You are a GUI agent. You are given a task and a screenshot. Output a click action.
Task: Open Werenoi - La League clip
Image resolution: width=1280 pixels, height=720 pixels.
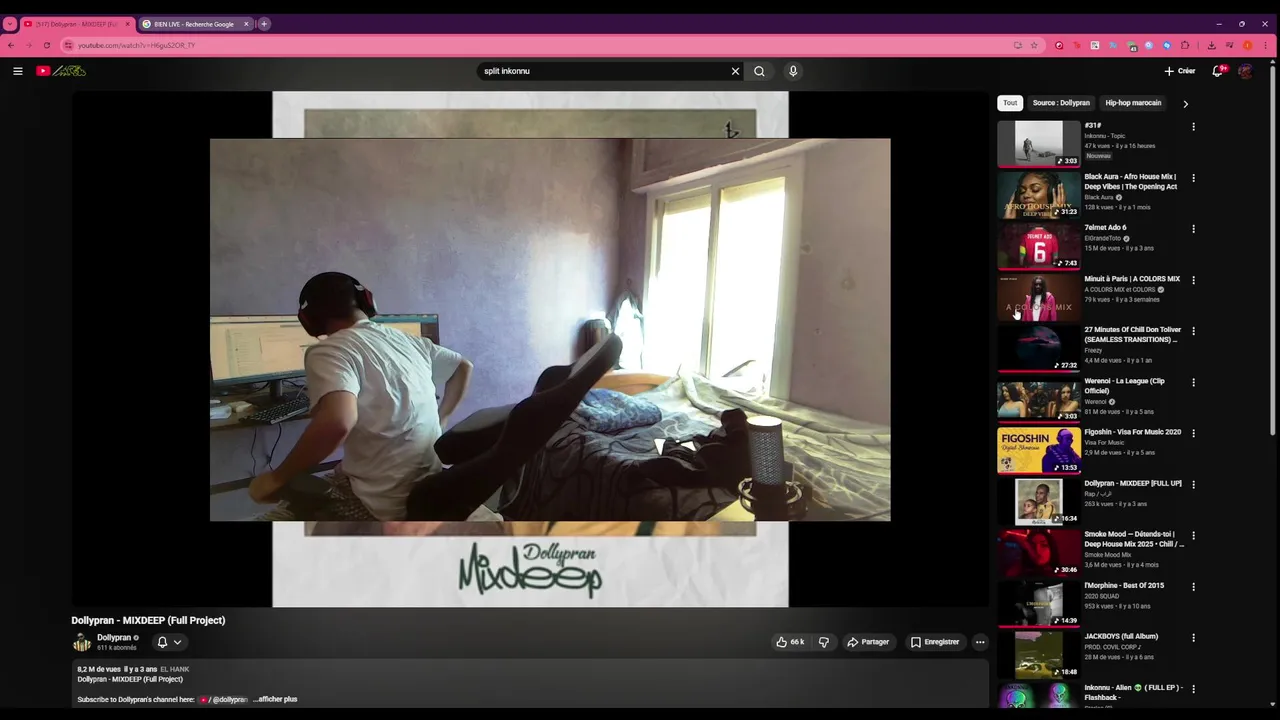click(1125, 386)
